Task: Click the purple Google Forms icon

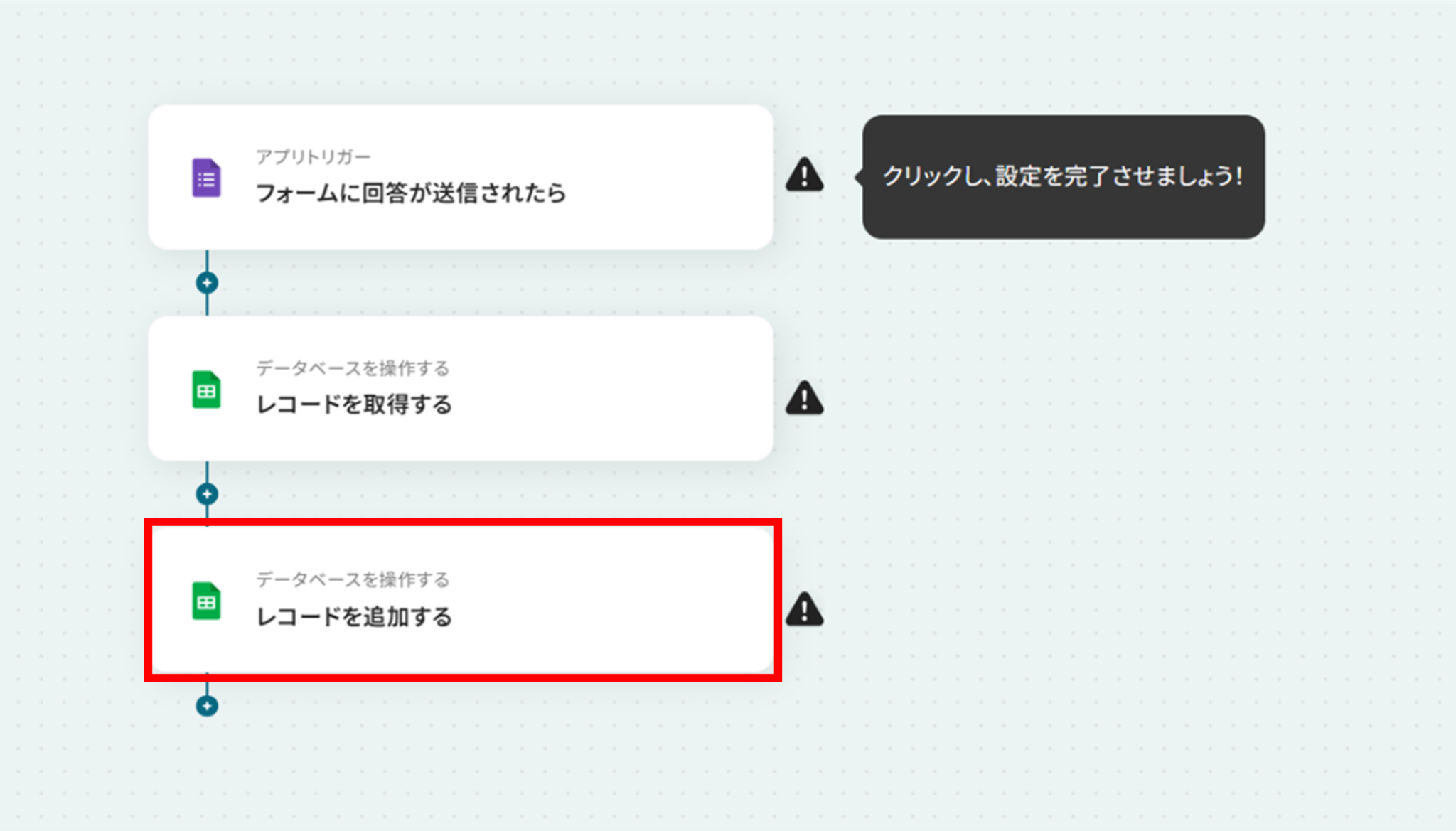Action: [x=206, y=178]
